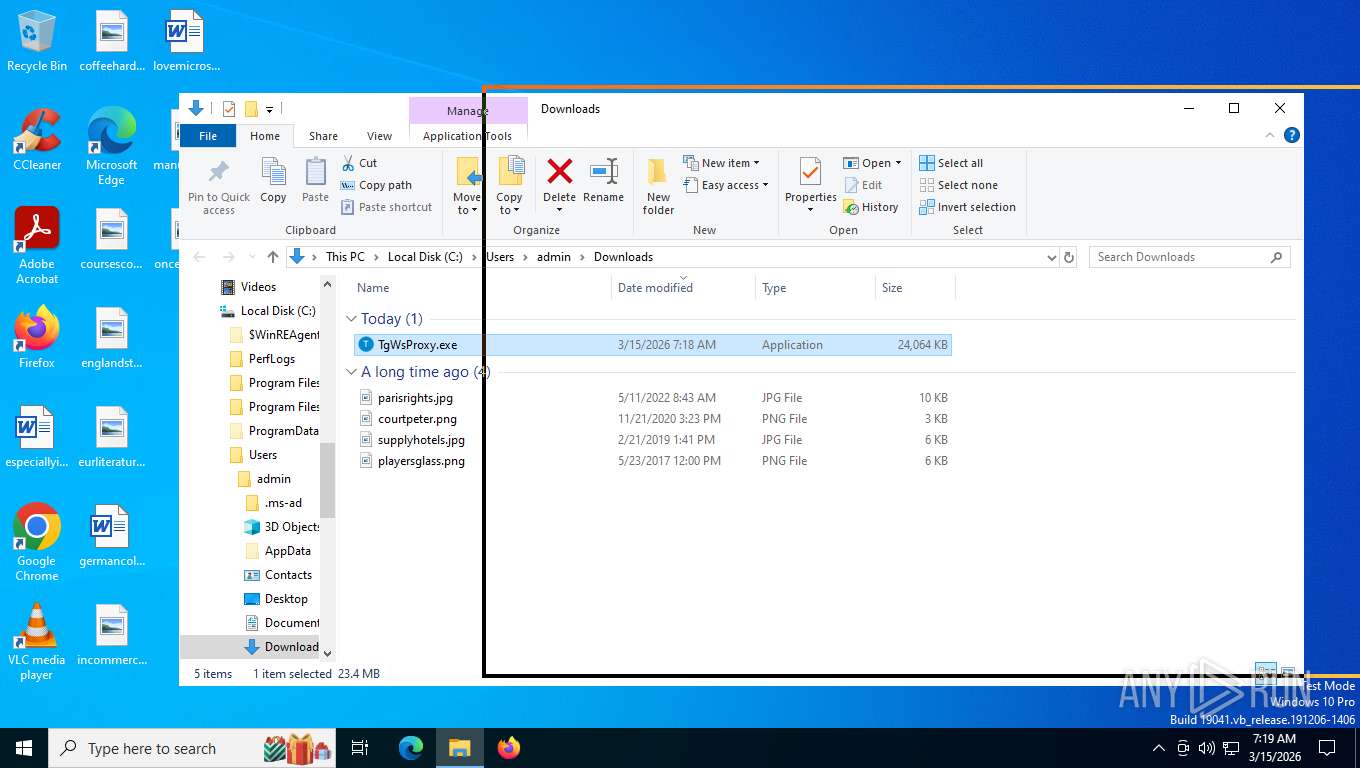
Task: Click the Paste shortcut command
Action: pyautogui.click(x=387, y=207)
